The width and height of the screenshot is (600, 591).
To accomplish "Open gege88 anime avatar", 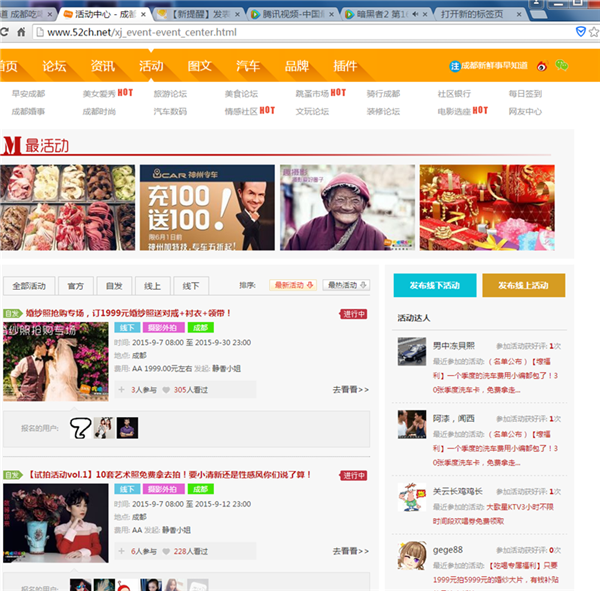I will (412, 555).
